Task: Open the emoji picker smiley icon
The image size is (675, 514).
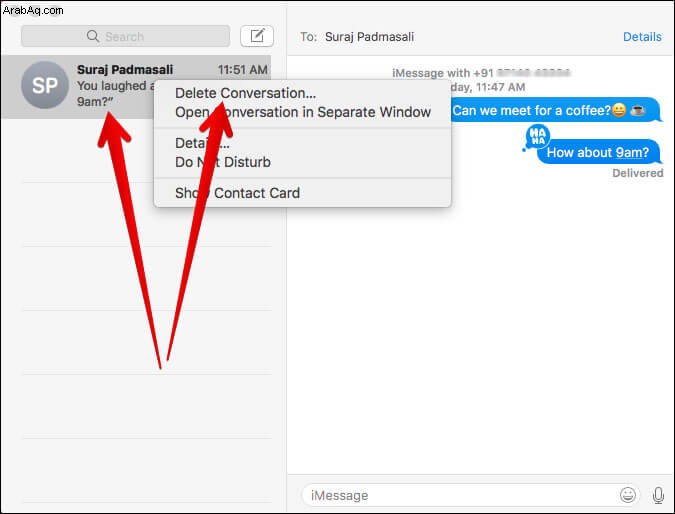Action: point(628,495)
